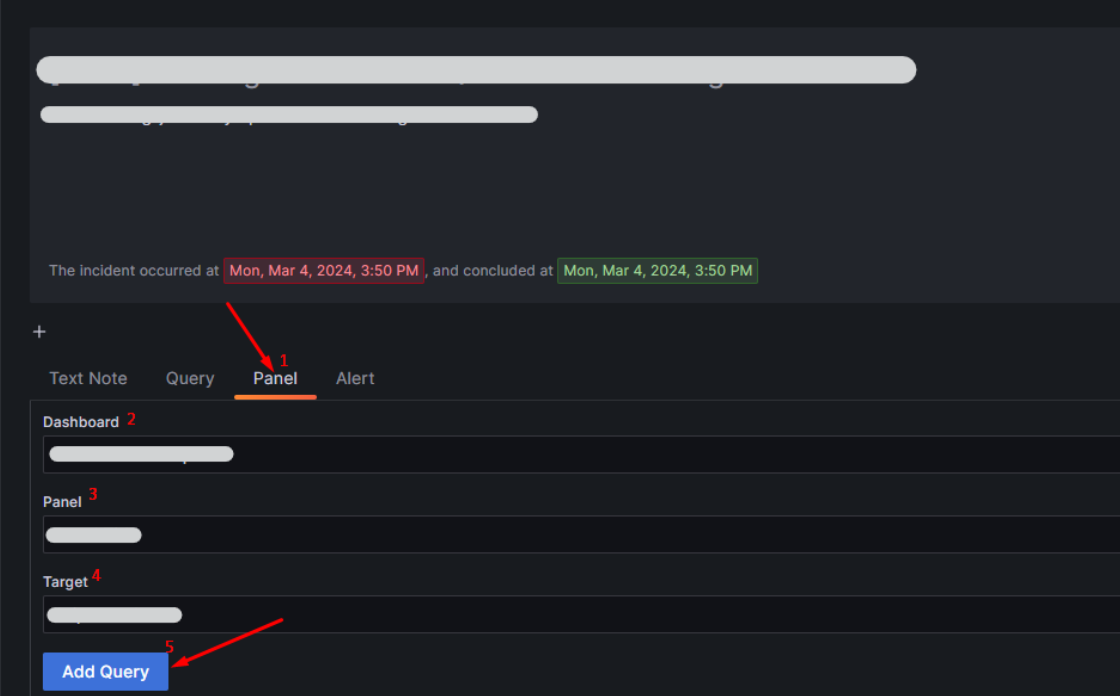The image size is (1120, 696).
Task: Click the Panel label above second field
Action: 62,502
